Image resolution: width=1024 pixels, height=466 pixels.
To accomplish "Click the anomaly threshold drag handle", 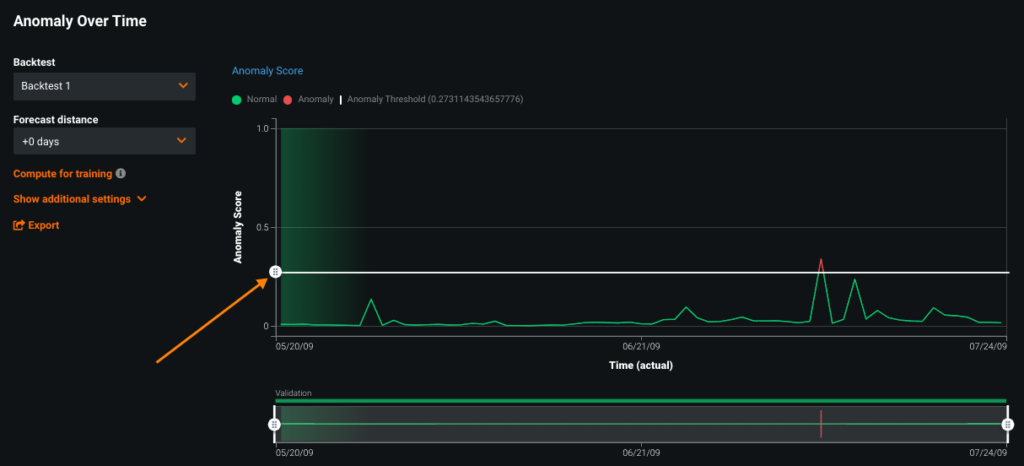I will tap(276, 272).
